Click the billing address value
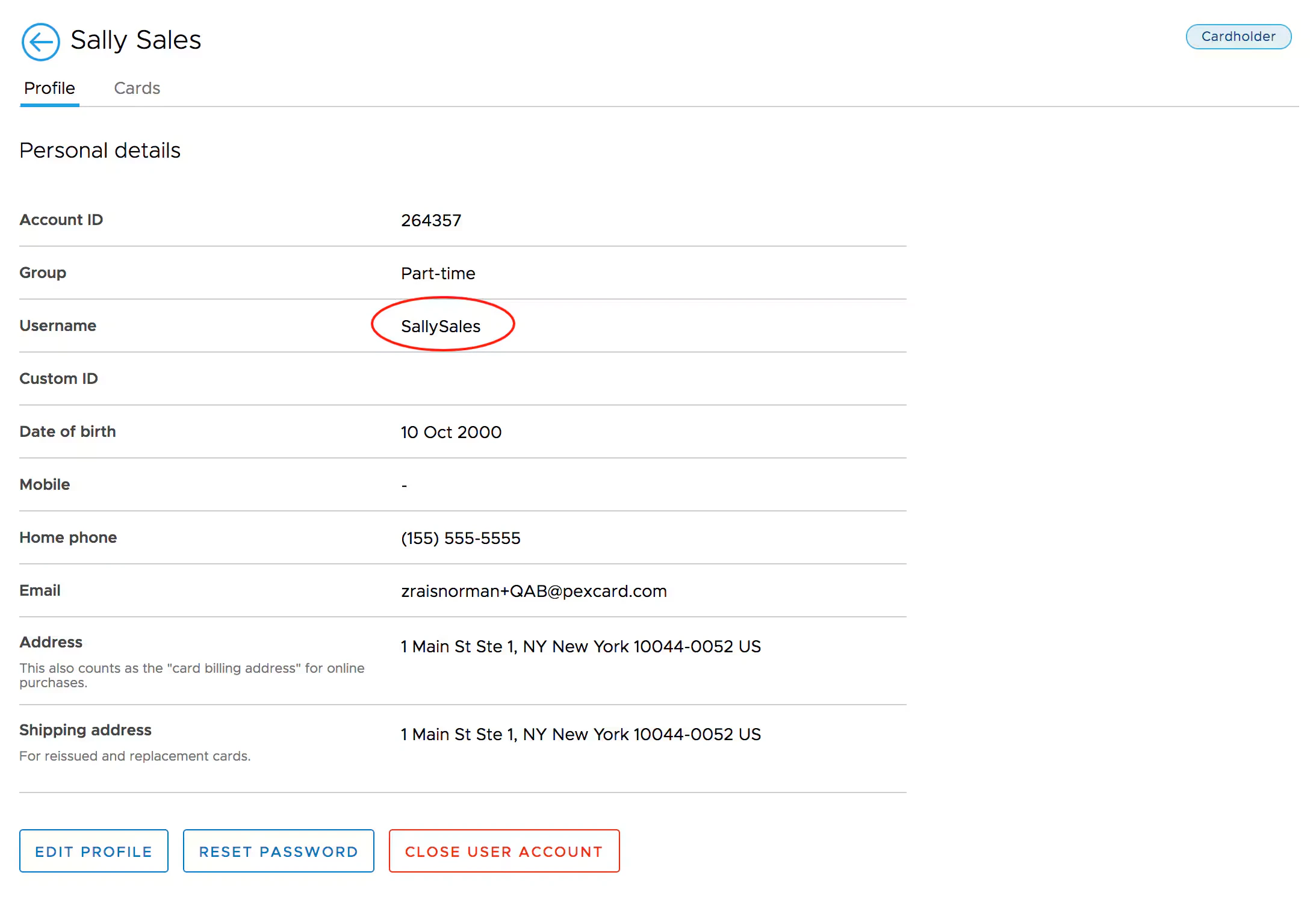This screenshot has height=899, width=1316. (580, 646)
